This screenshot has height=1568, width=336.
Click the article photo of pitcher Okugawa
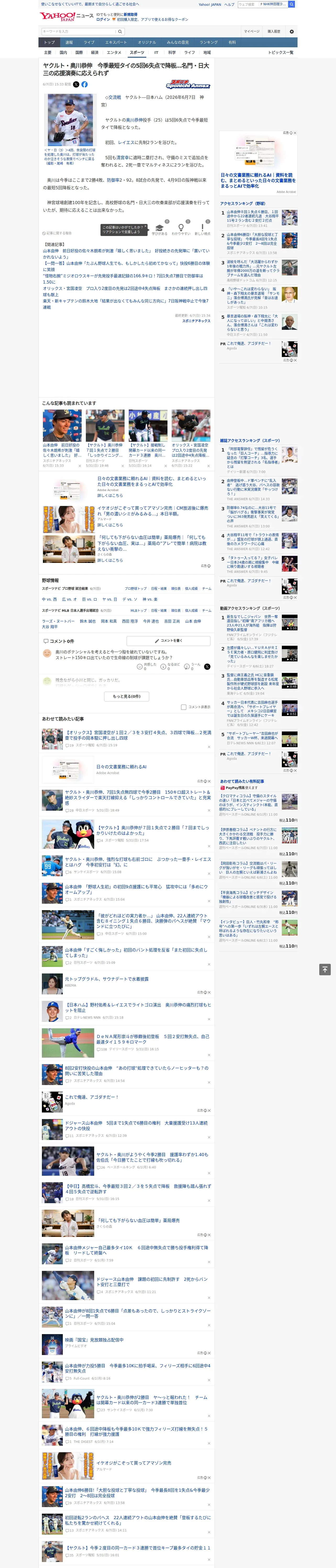click(70, 119)
